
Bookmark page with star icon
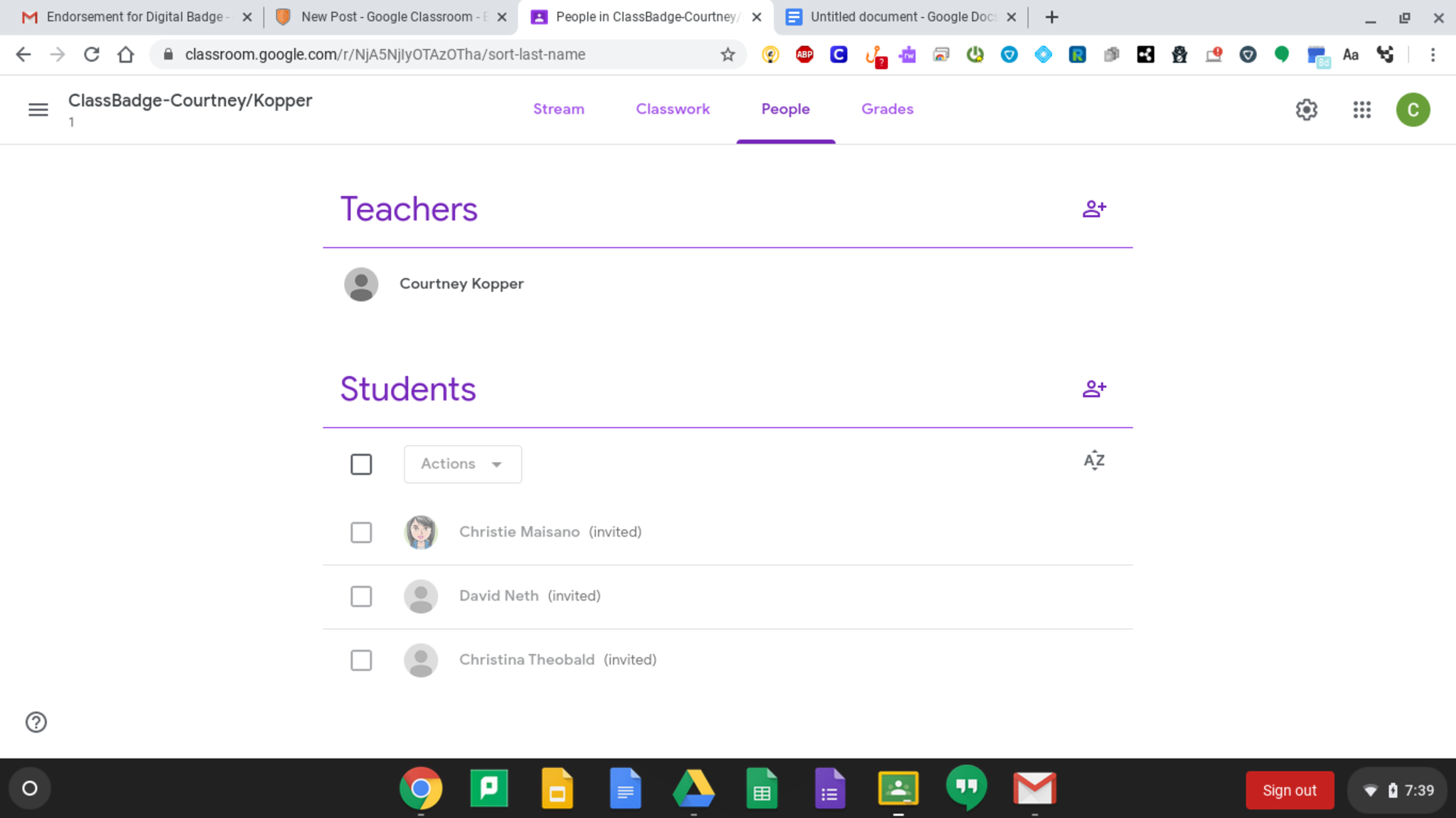[727, 55]
